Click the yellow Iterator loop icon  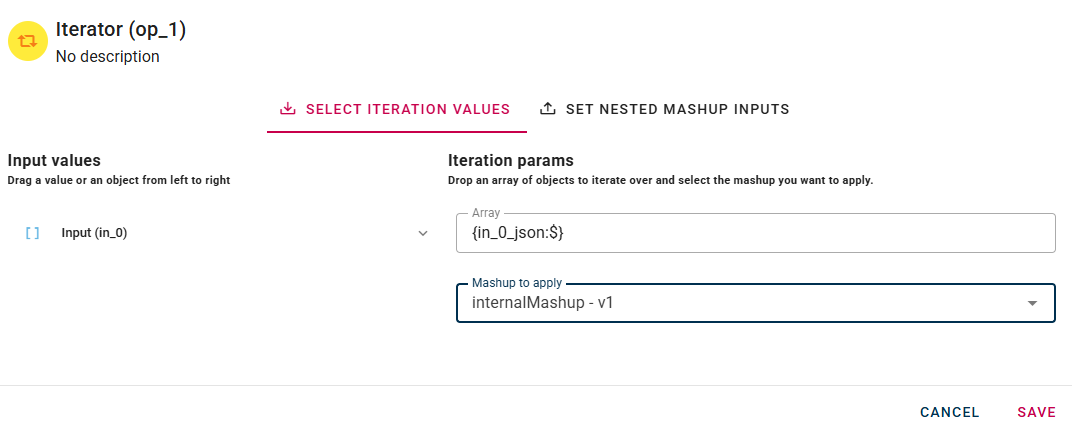(28, 41)
